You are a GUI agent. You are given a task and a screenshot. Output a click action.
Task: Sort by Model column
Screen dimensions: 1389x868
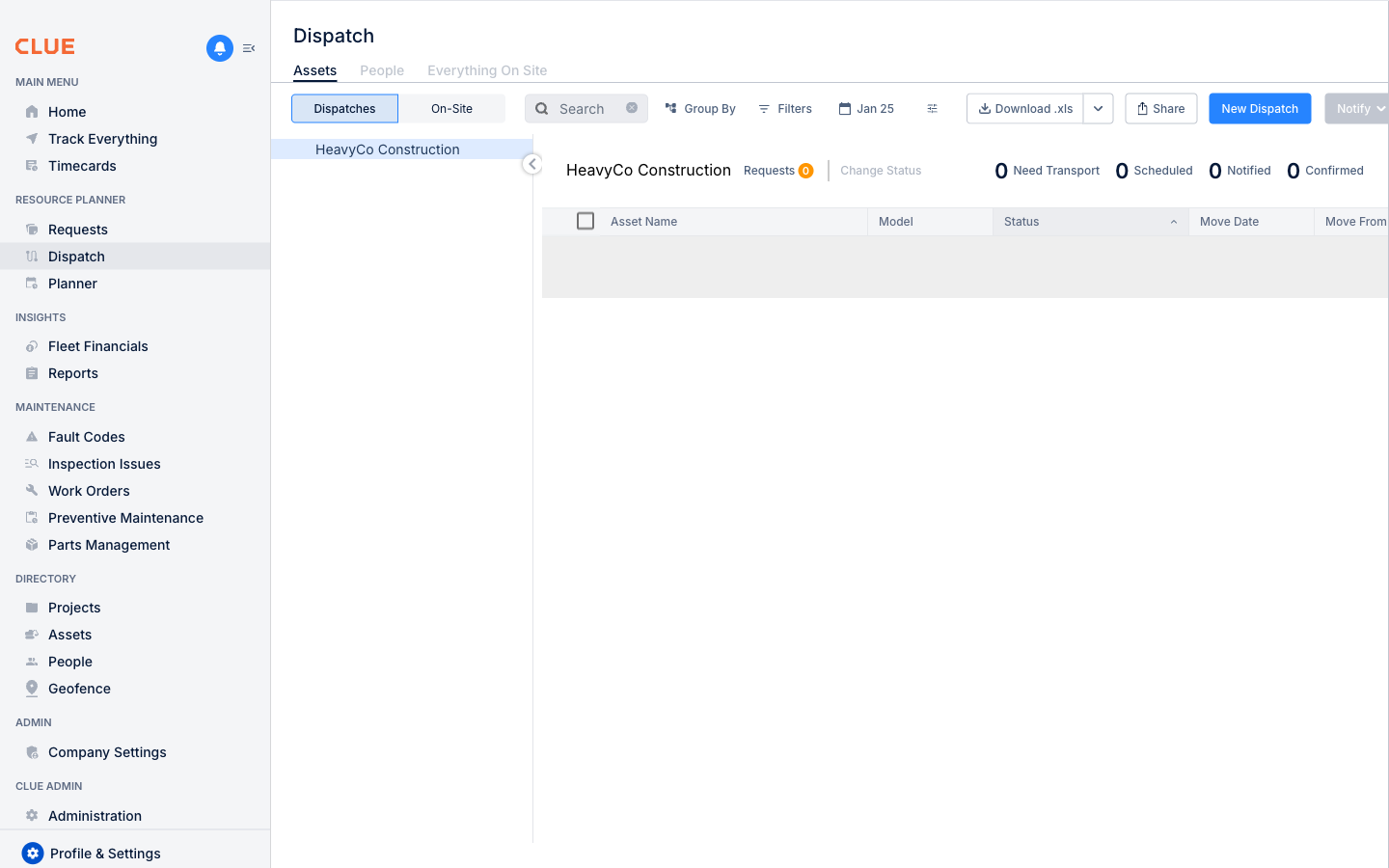point(896,222)
